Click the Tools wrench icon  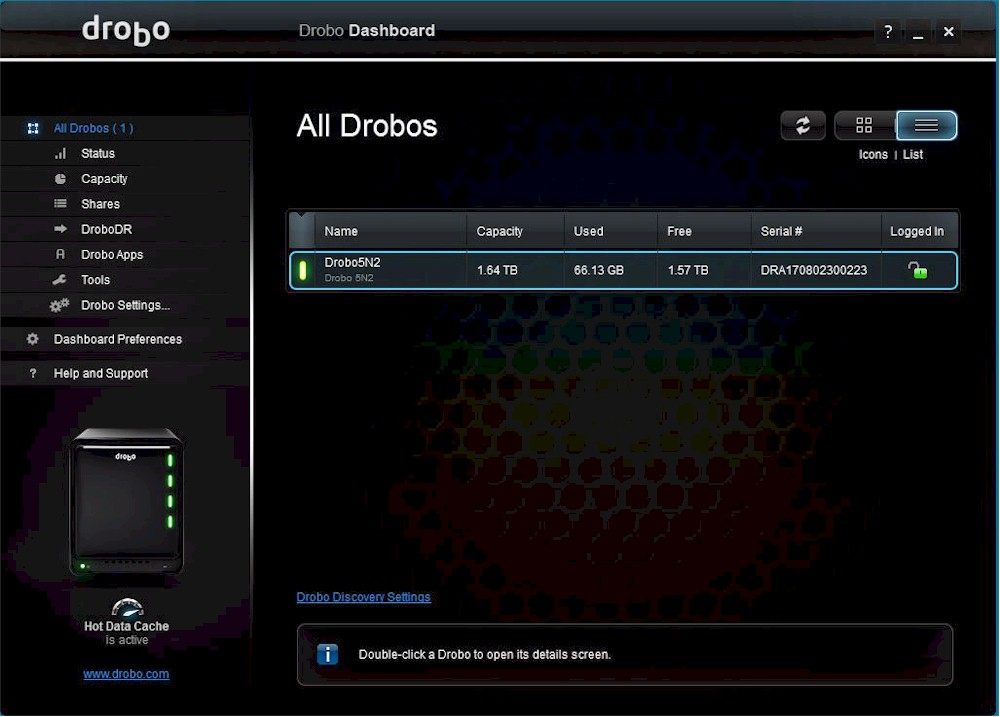(59, 279)
